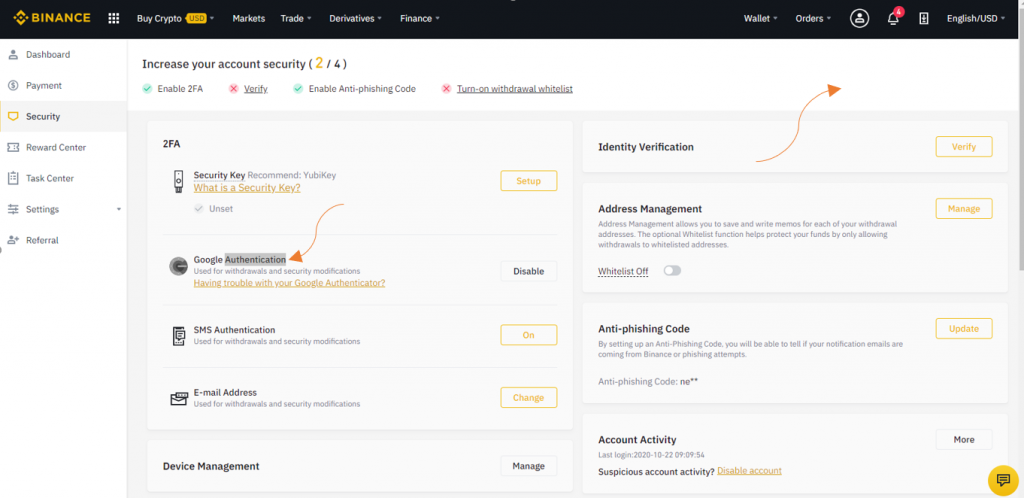Click the Reward Center ticket icon
The height and width of the screenshot is (498, 1024).
pyautogui.click(x=12, y=148)
